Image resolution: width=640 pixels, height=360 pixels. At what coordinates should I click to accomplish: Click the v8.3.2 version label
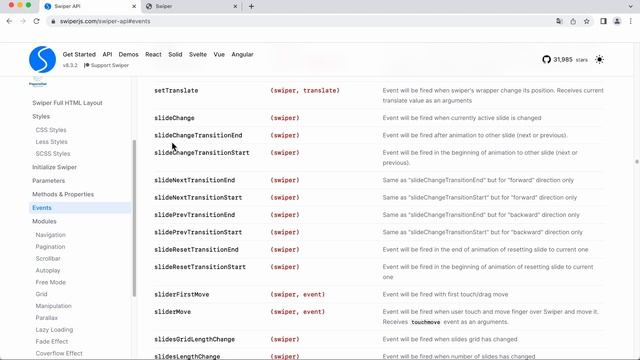point(70,65)
